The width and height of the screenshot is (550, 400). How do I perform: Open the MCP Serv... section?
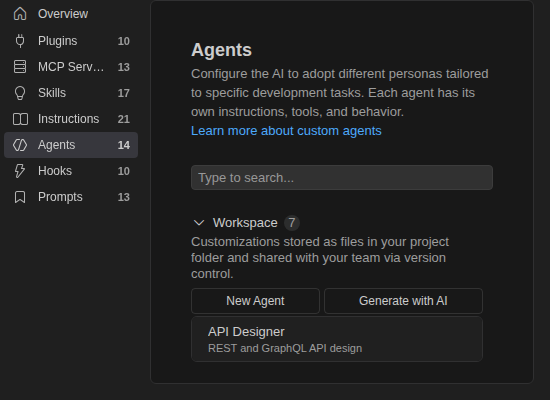point(71,67)
